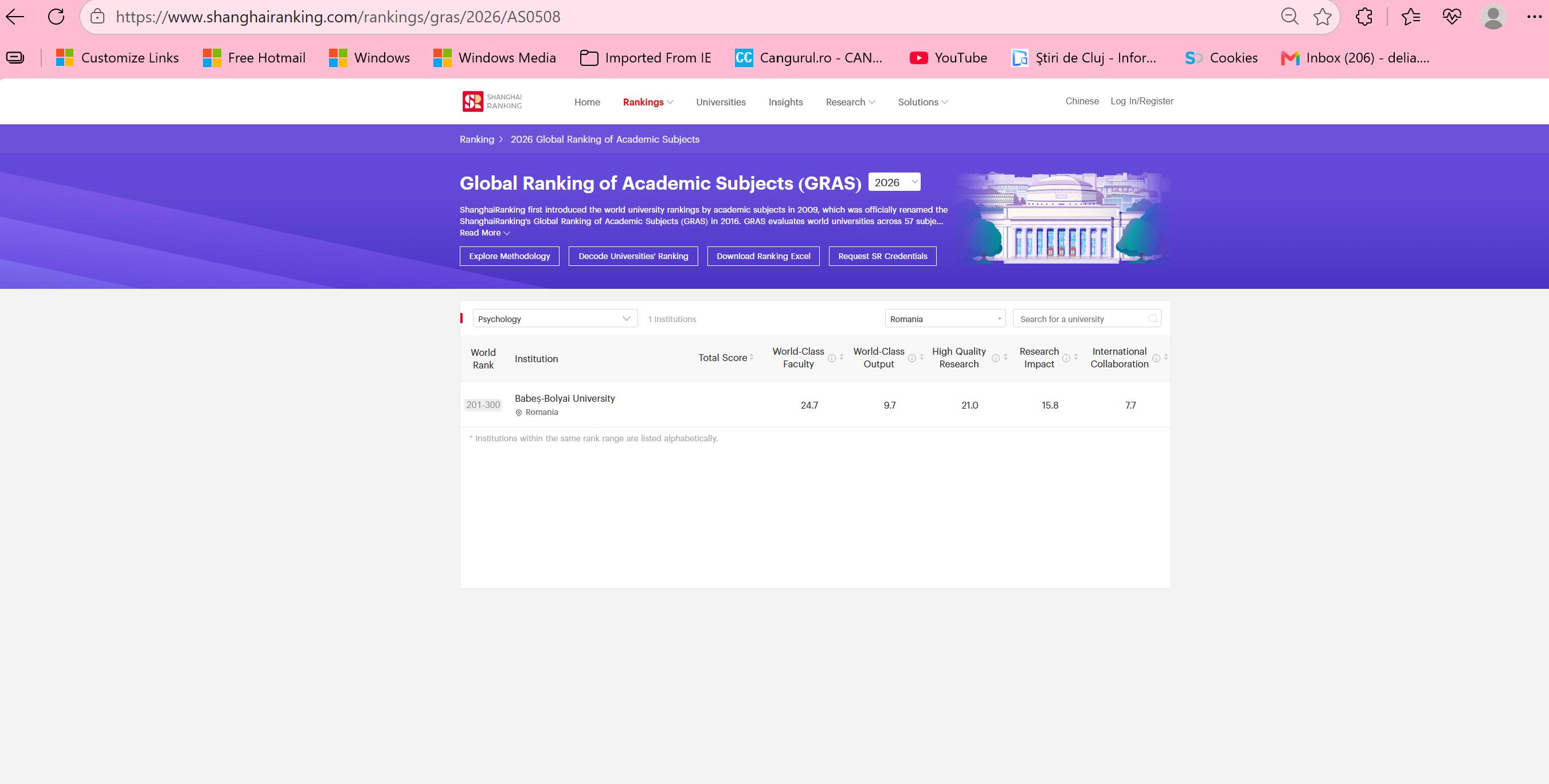Image resolution: width=1549 pixels, height=784 pixels.
Task: Bookmark this page with the star icon
Action: coord(1323,17)
